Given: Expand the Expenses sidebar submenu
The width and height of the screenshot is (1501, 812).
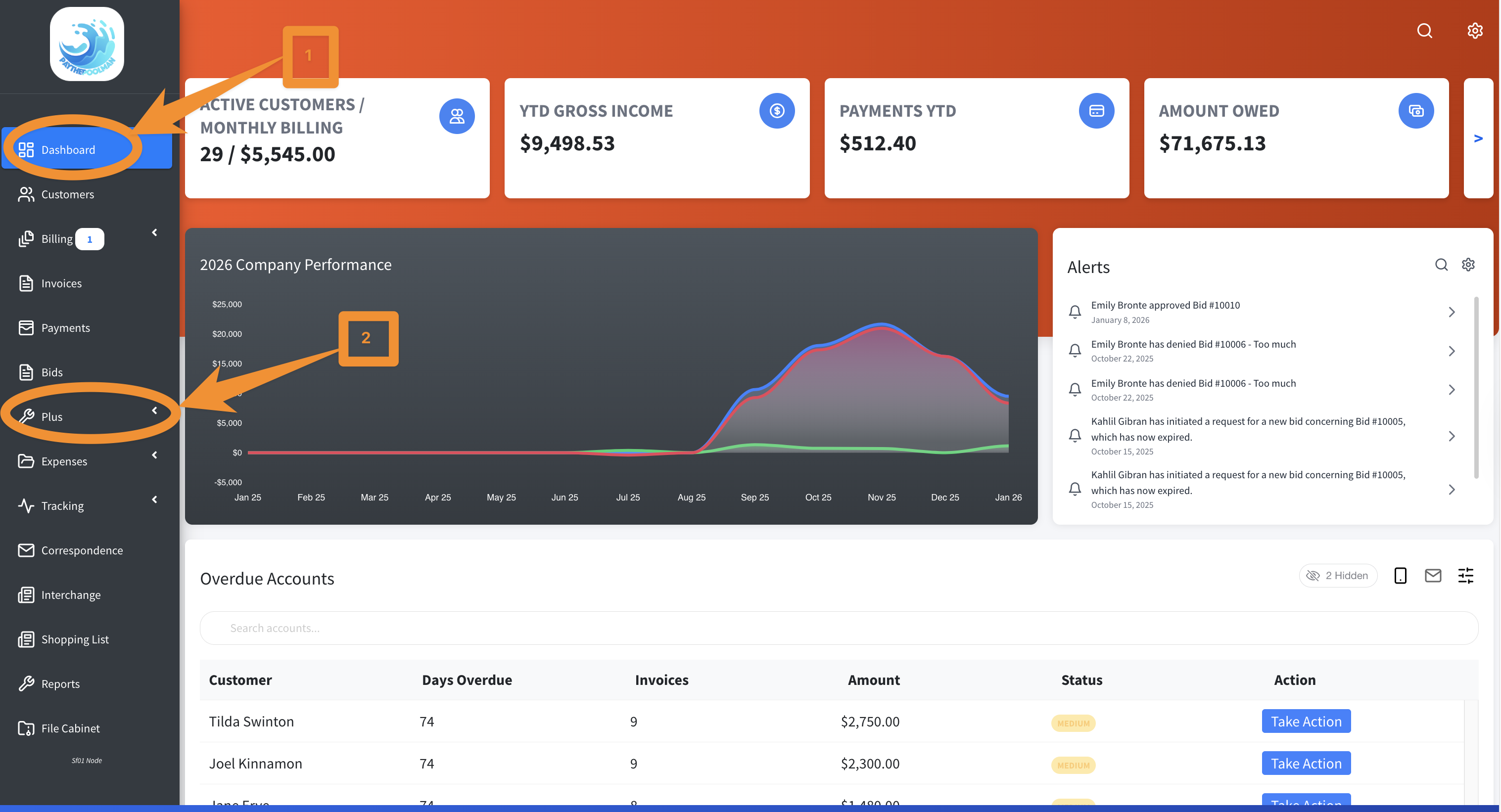Looking at the screenshot, I should click(x=154, y=455).
